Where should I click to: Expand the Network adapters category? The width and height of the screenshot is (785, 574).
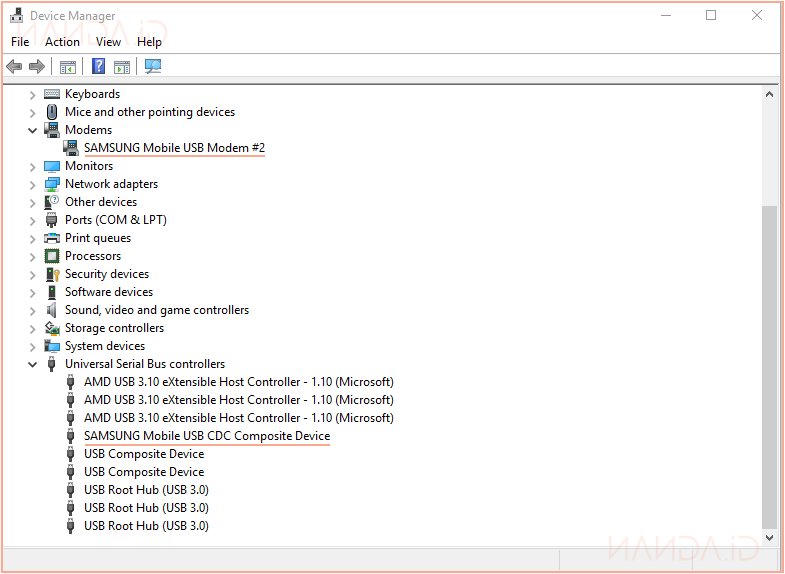point(32,184)
